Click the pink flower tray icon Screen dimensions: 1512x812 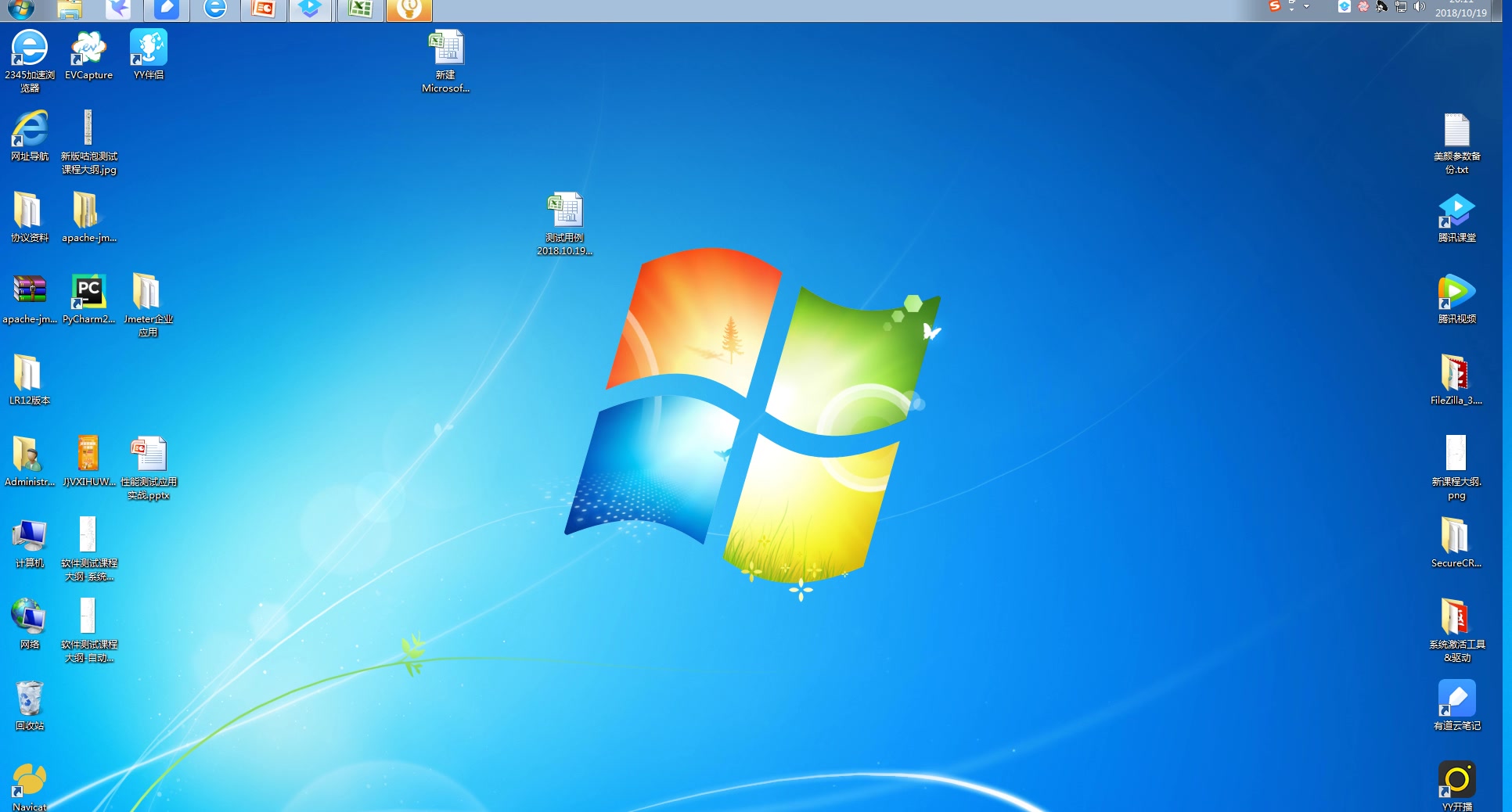click(x=1363, y=7)
